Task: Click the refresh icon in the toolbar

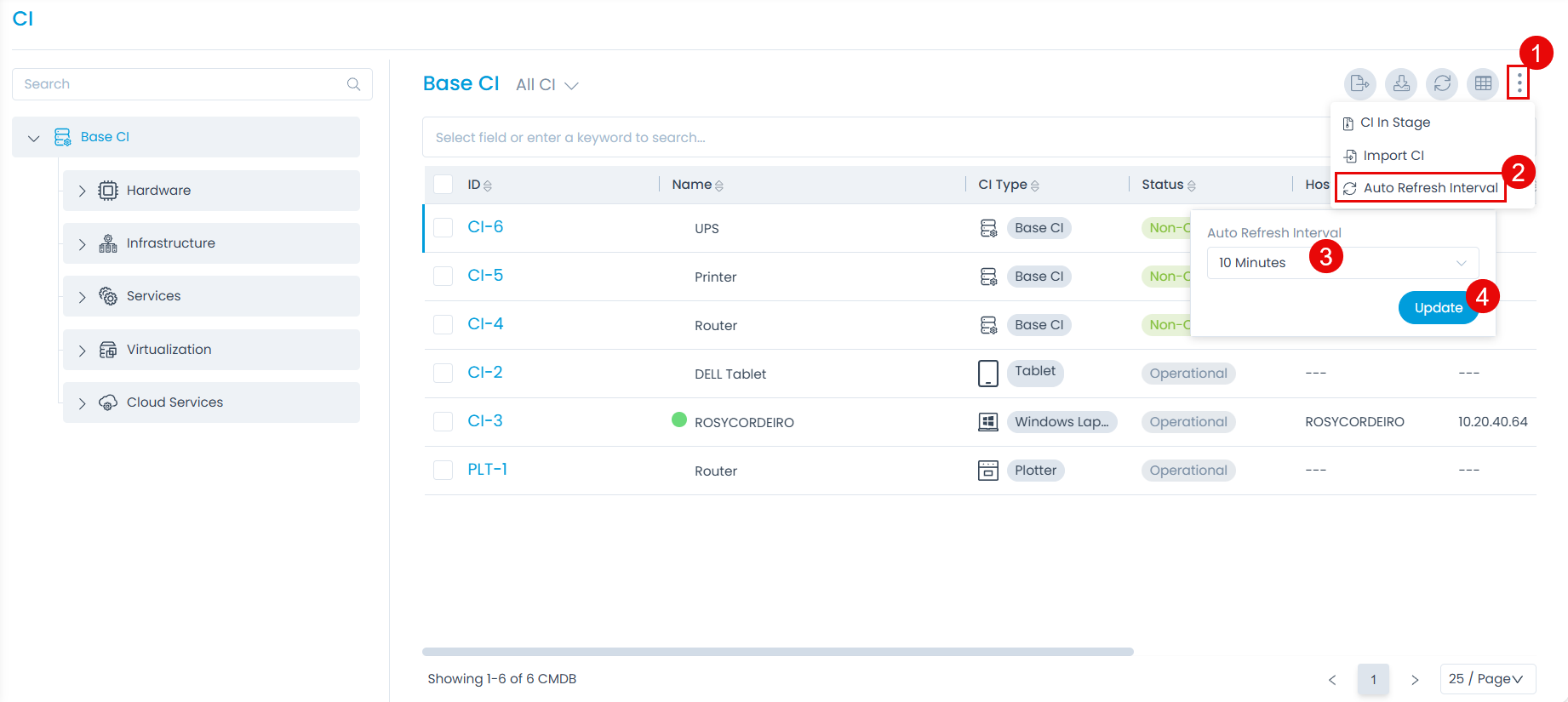Action: 1441,83
